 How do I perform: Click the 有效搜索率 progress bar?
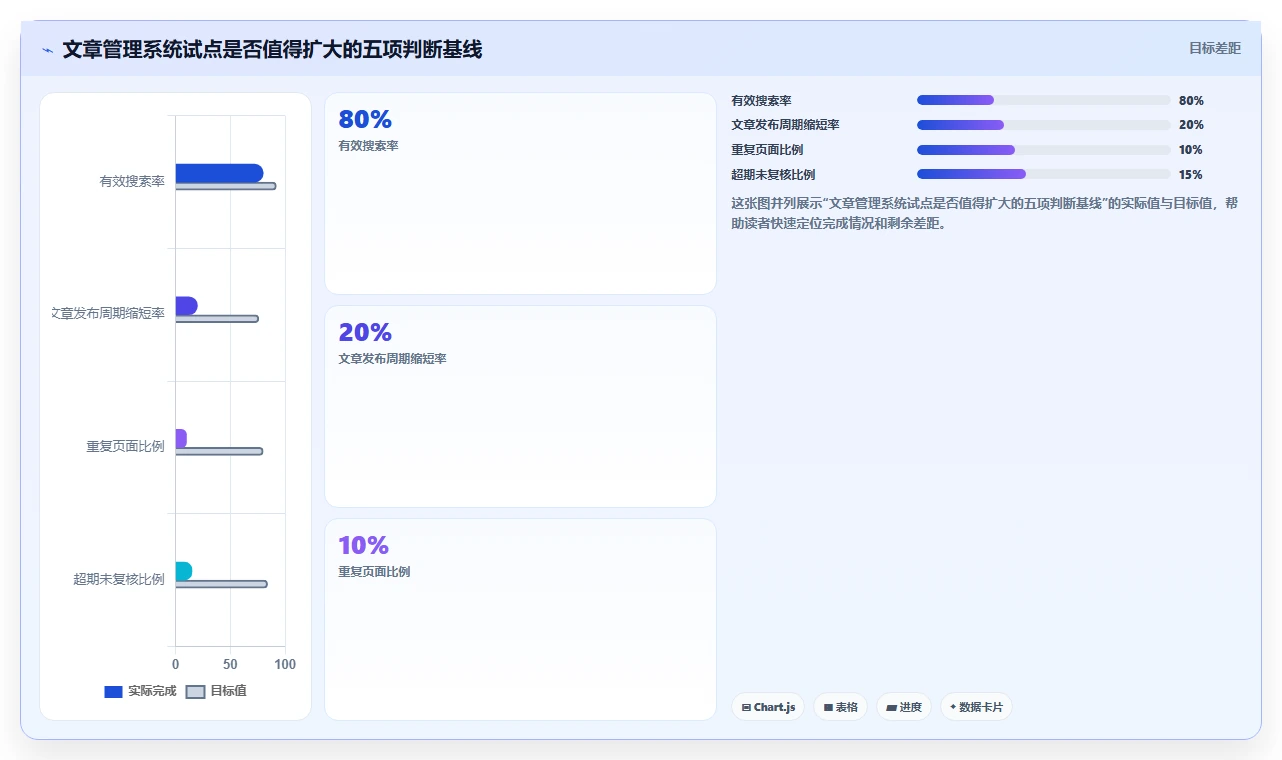tap(1043, 100)
